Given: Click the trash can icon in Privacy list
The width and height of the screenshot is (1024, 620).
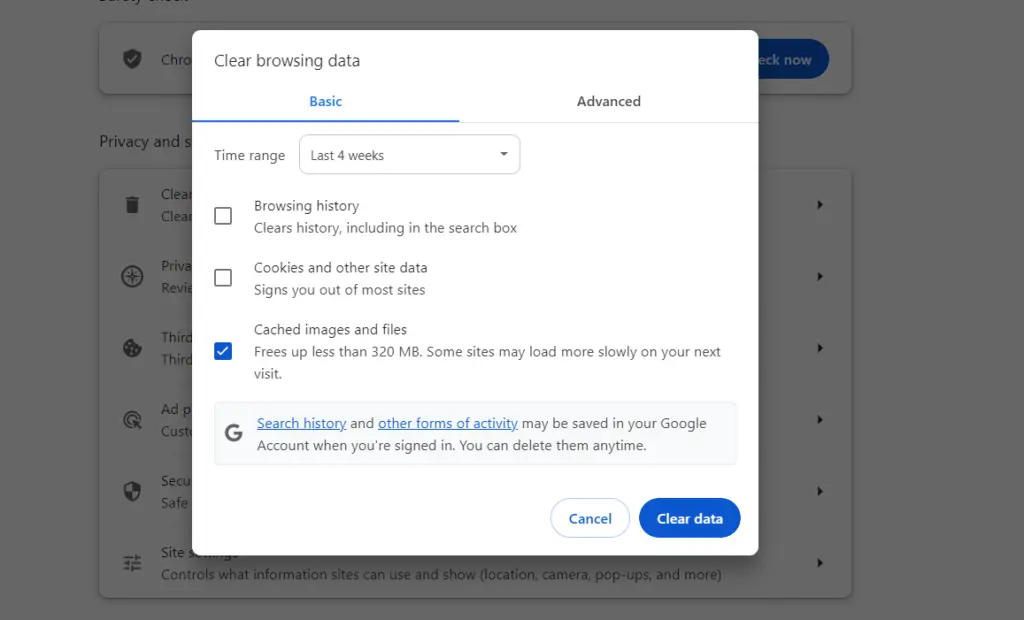Looking at the screenshot, I should (x=132, y=205).
